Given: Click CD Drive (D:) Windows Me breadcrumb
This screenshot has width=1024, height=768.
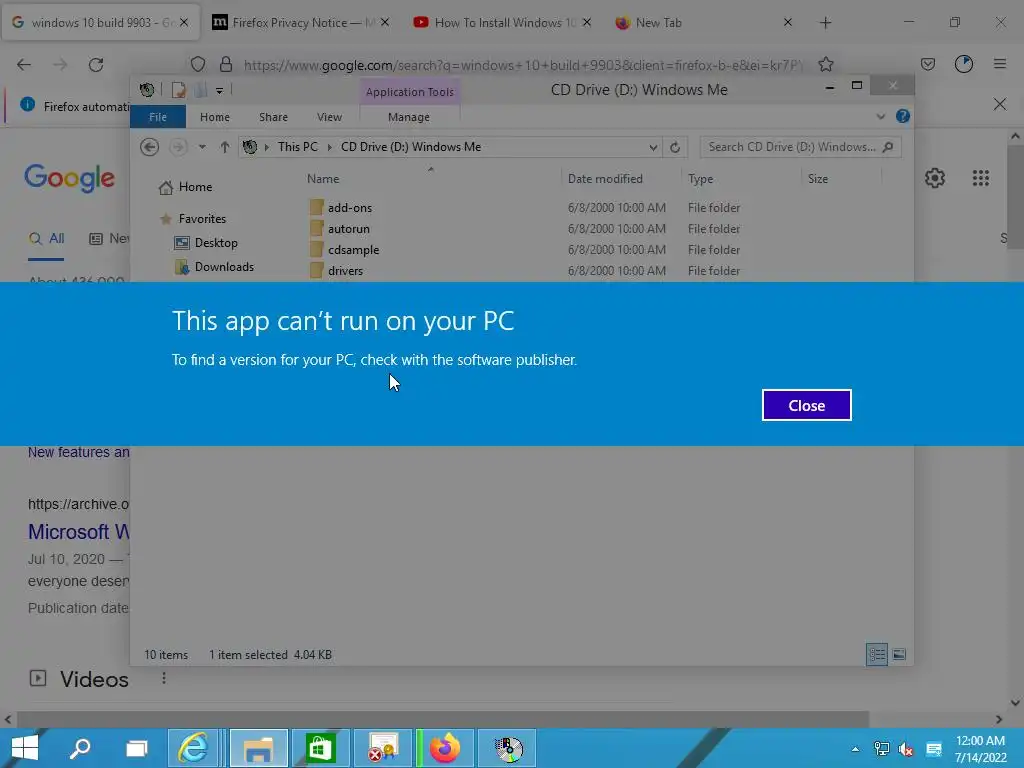Looking at the screenshot, I should click(411, 147).
